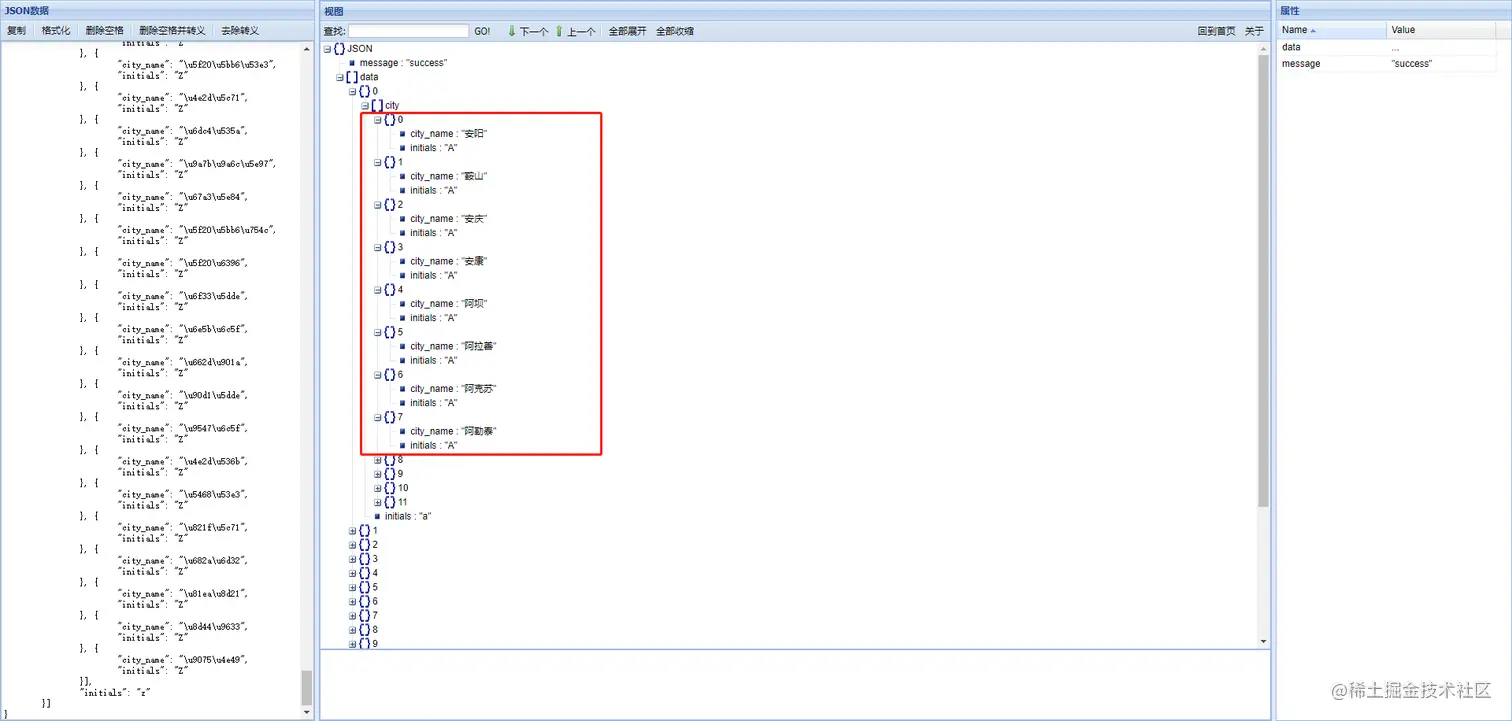The image size is (1512, 721).
Task: Collapse the city array node
Action: (x=365, y=105)
